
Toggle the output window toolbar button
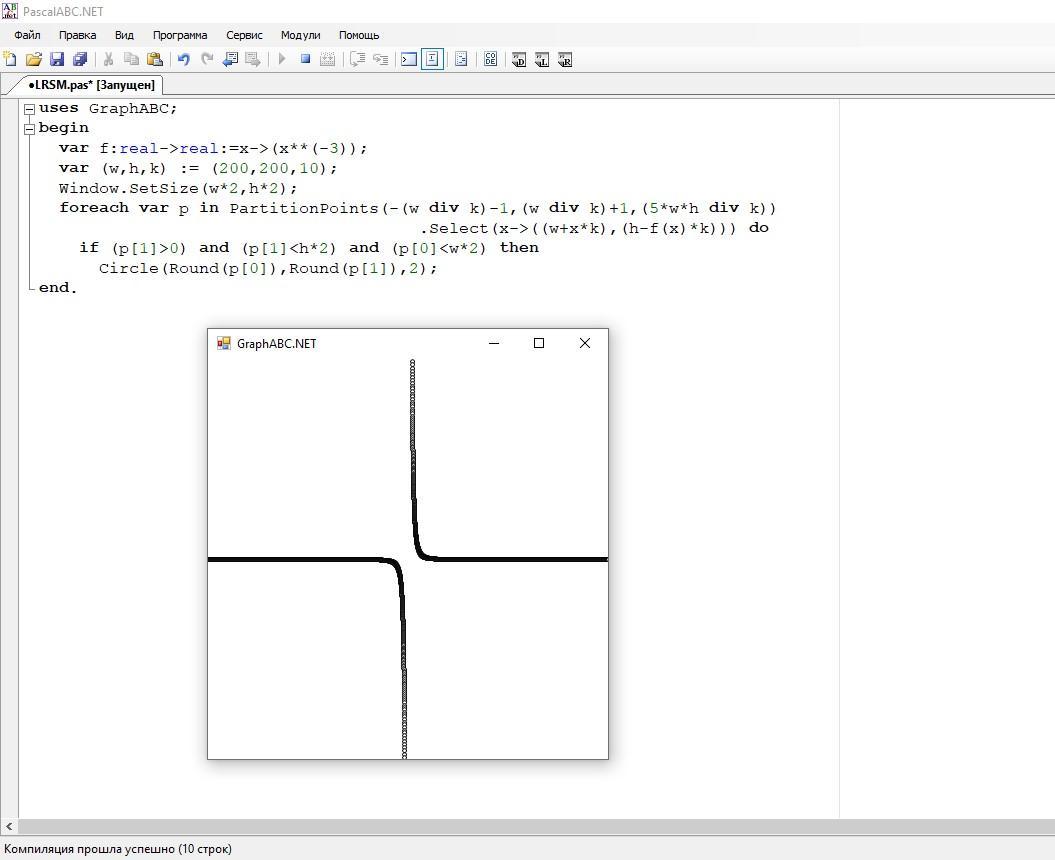pyautogui.click(x=409, y=60)
